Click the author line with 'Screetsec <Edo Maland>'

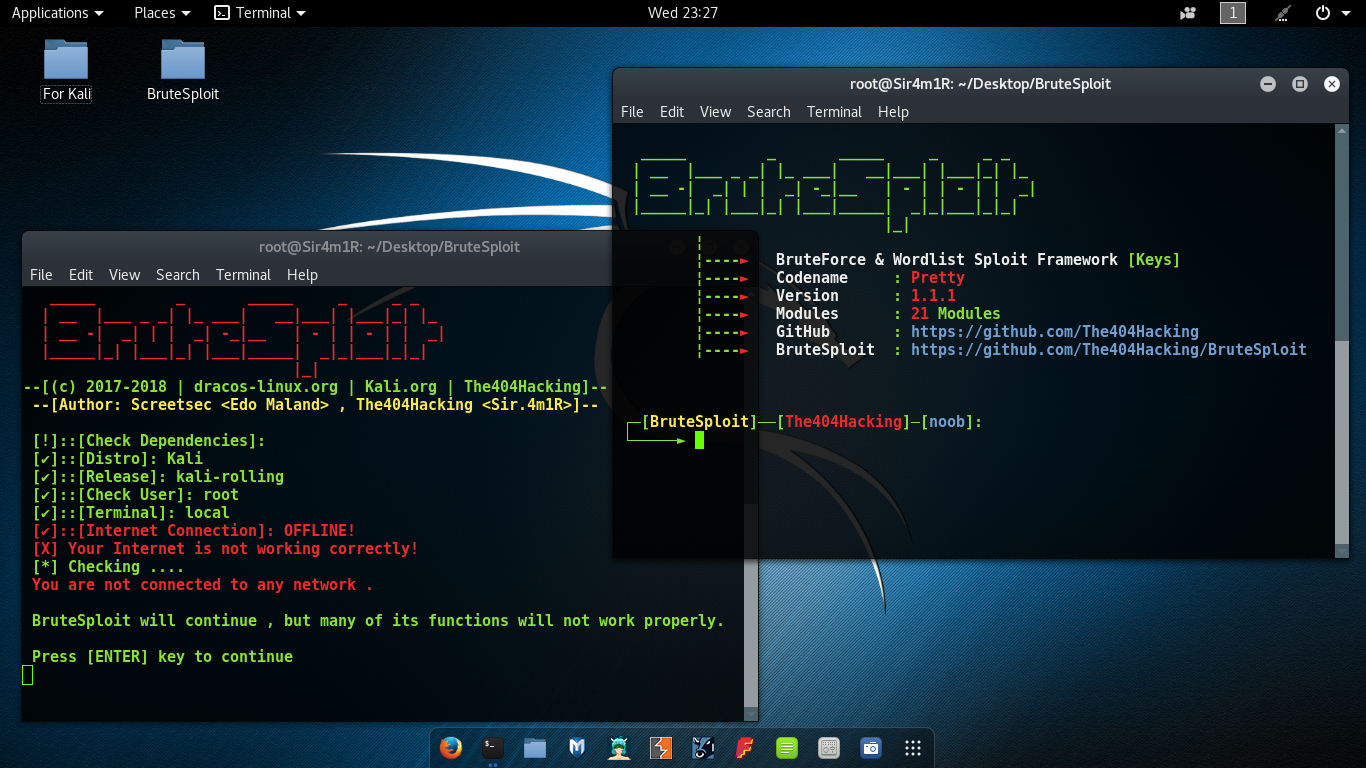pos(315,405)
